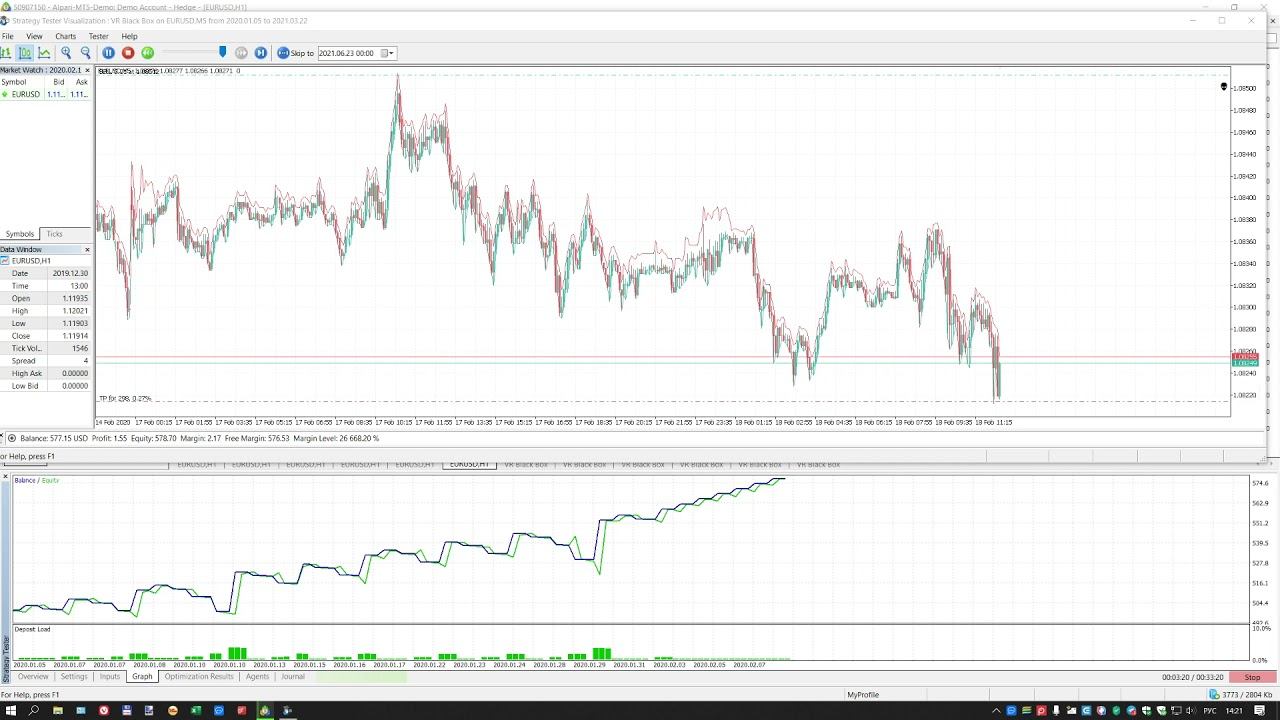
Task: Click the red circular taskbar app icon
Action: point(103,711)
